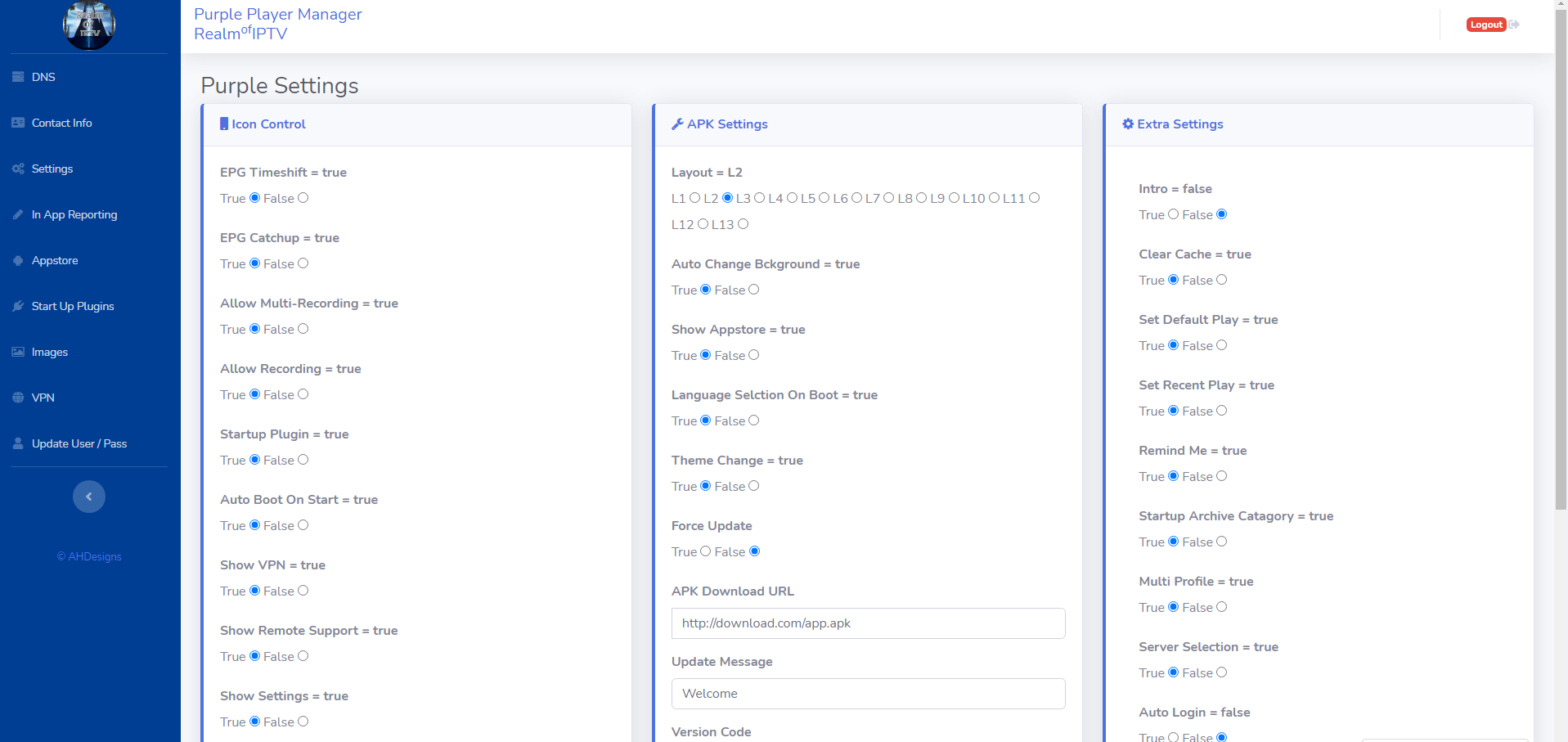Click the Realm of IPTV logo avatar
Viewport: 1568px width, 742px height.
89,25
